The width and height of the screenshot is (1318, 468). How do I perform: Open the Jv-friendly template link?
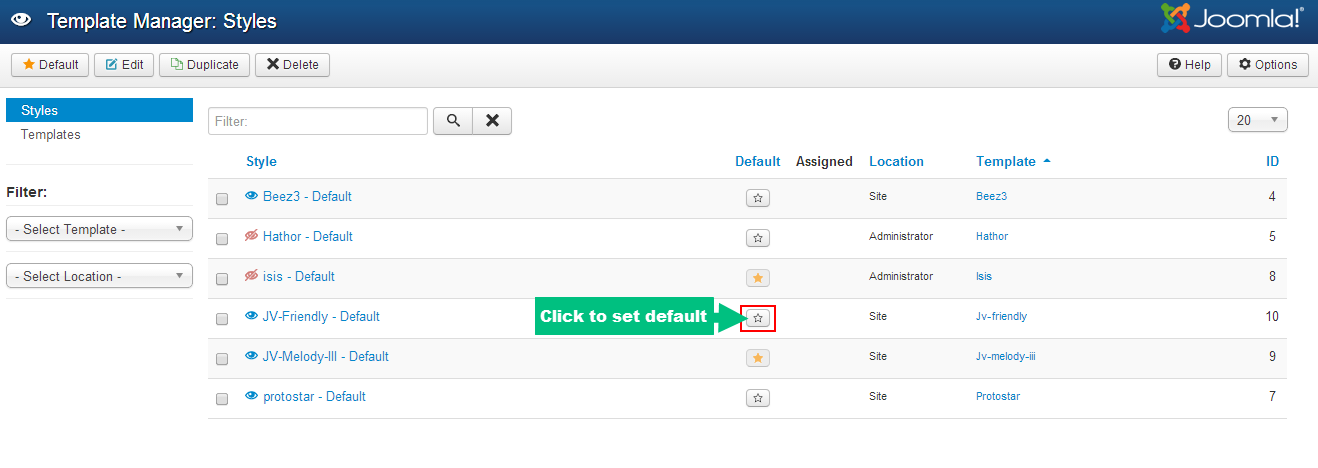pyautogui.click(x=1001, y=316)
